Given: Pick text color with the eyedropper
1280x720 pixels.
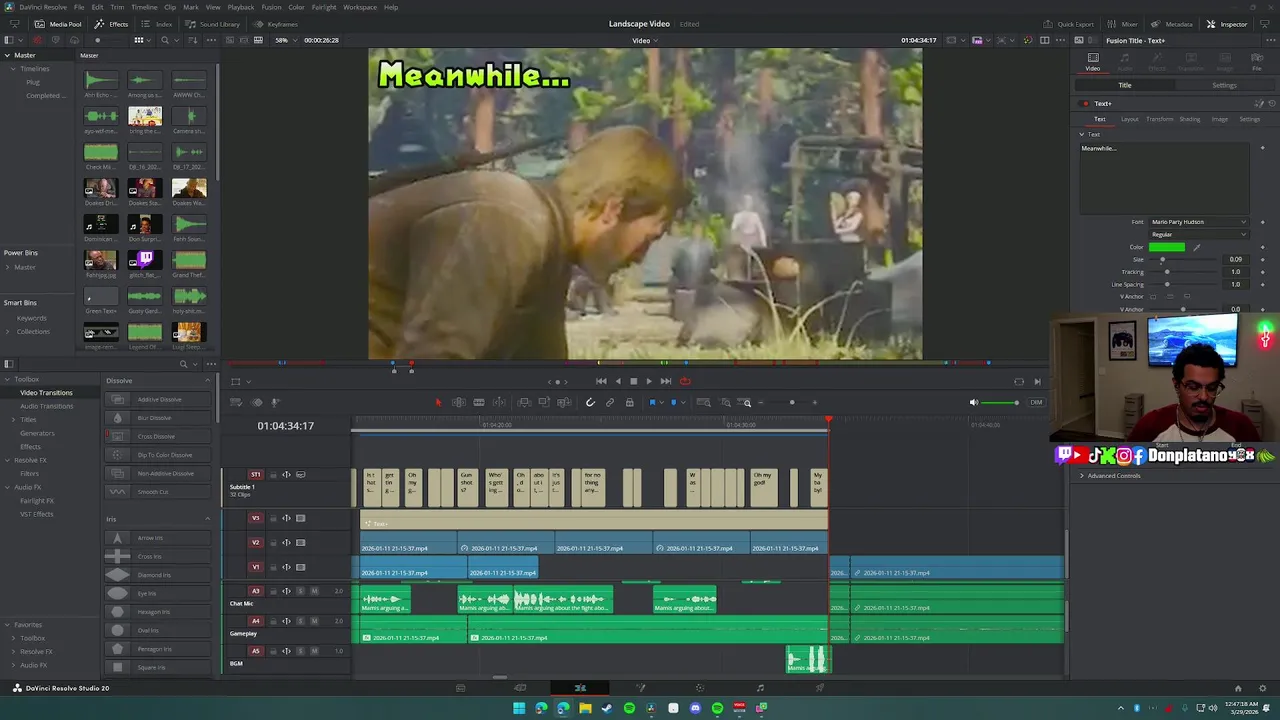Looking at the screenshot, I should pos(1196,247).
